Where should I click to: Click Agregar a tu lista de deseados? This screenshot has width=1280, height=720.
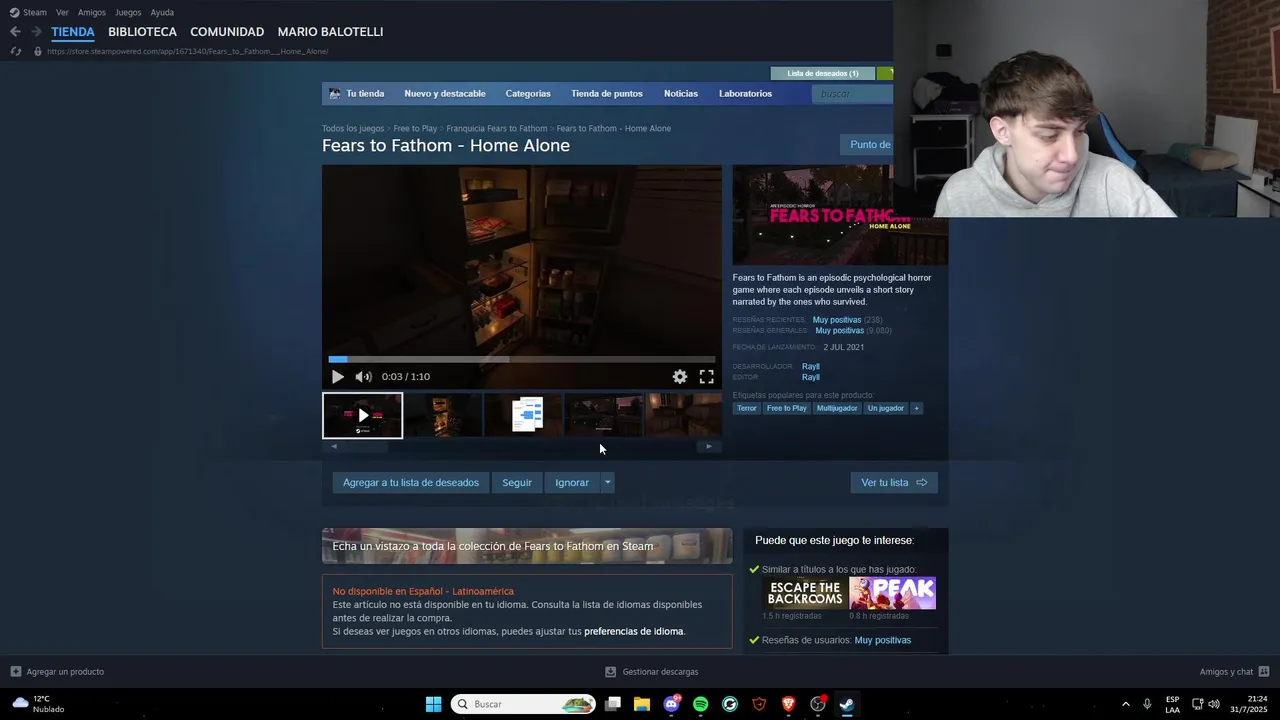click(x=411, y=483)
